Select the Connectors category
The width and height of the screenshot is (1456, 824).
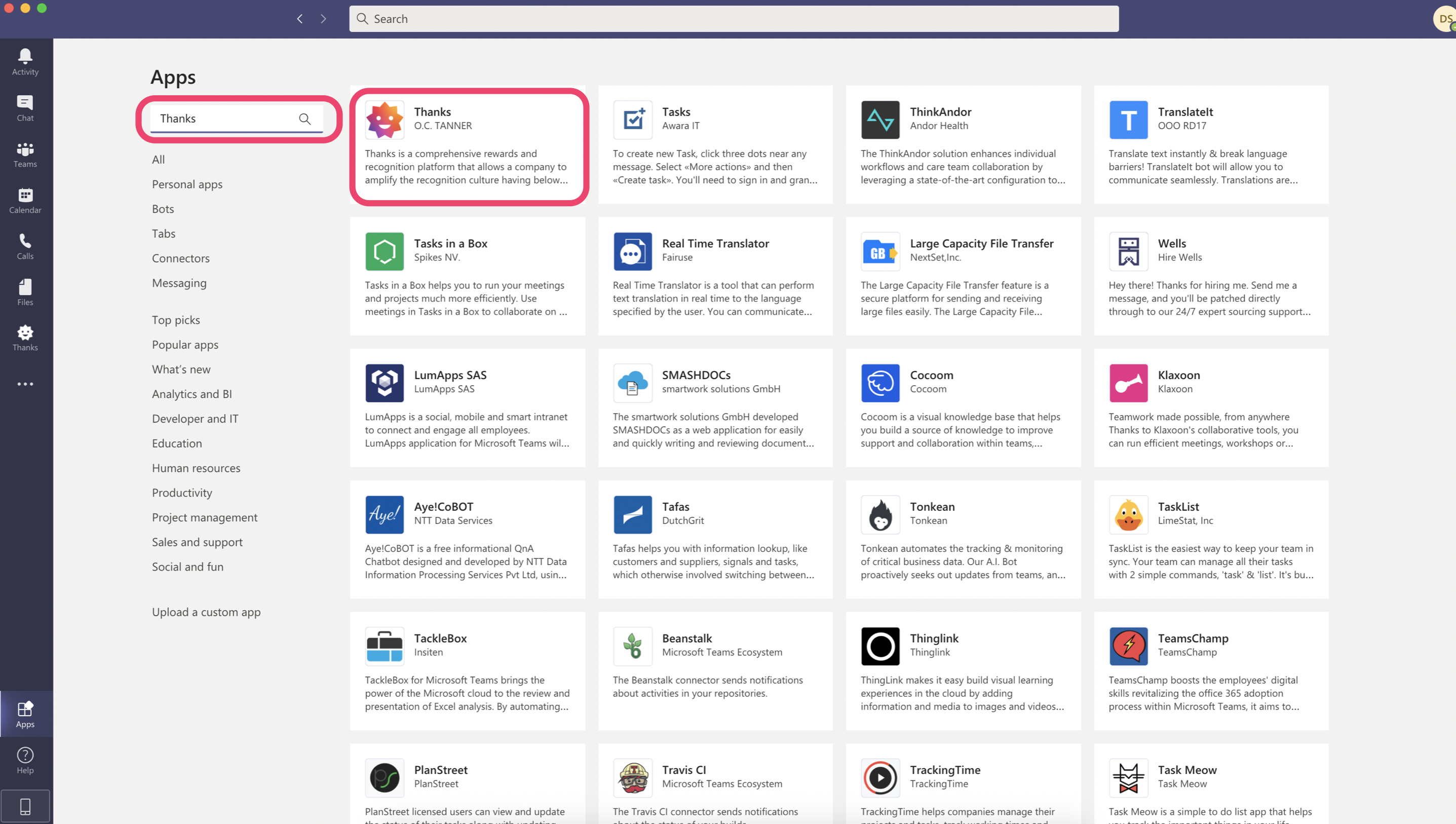point(180,258)
